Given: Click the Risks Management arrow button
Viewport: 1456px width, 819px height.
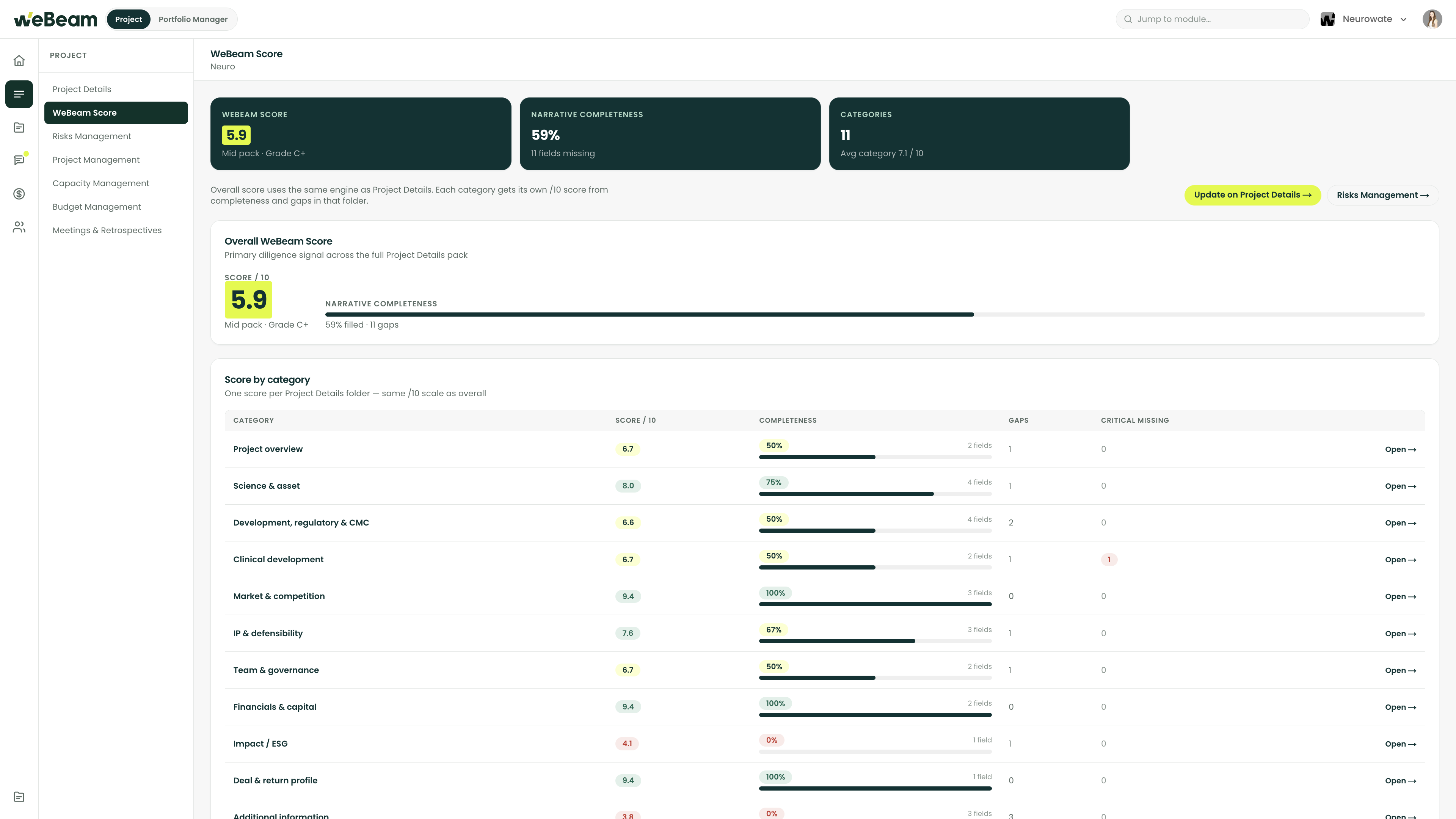Looking at the screenshot, I should pos(1382,195).
